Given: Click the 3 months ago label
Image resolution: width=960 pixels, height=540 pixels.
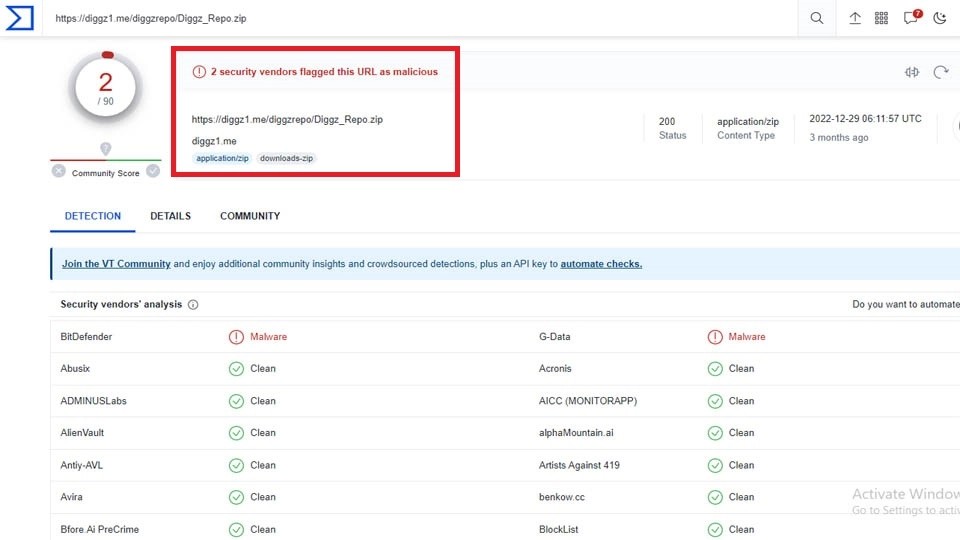Looking at the screenshot, I should [x=839, y=138].
